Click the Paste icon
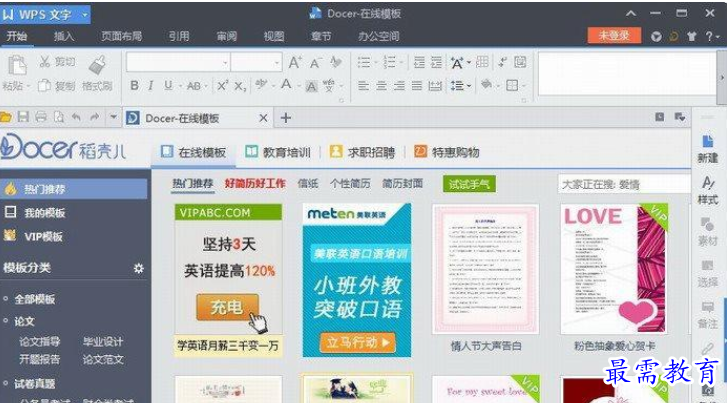This screenshot has width=727, height=403. pyautogui.click(x=17, y=66)
